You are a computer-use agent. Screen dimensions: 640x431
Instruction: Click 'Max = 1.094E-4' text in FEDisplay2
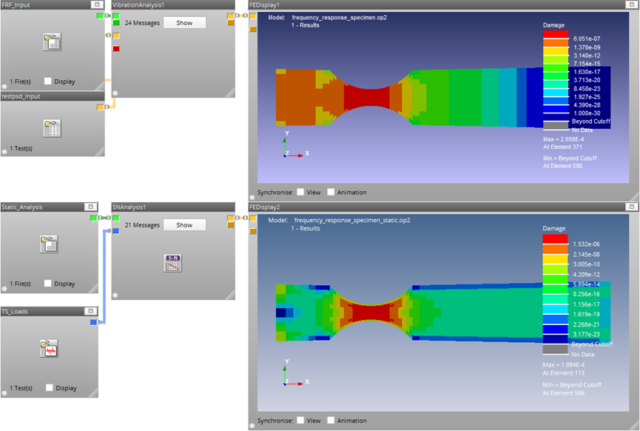(x=563, y=364)
